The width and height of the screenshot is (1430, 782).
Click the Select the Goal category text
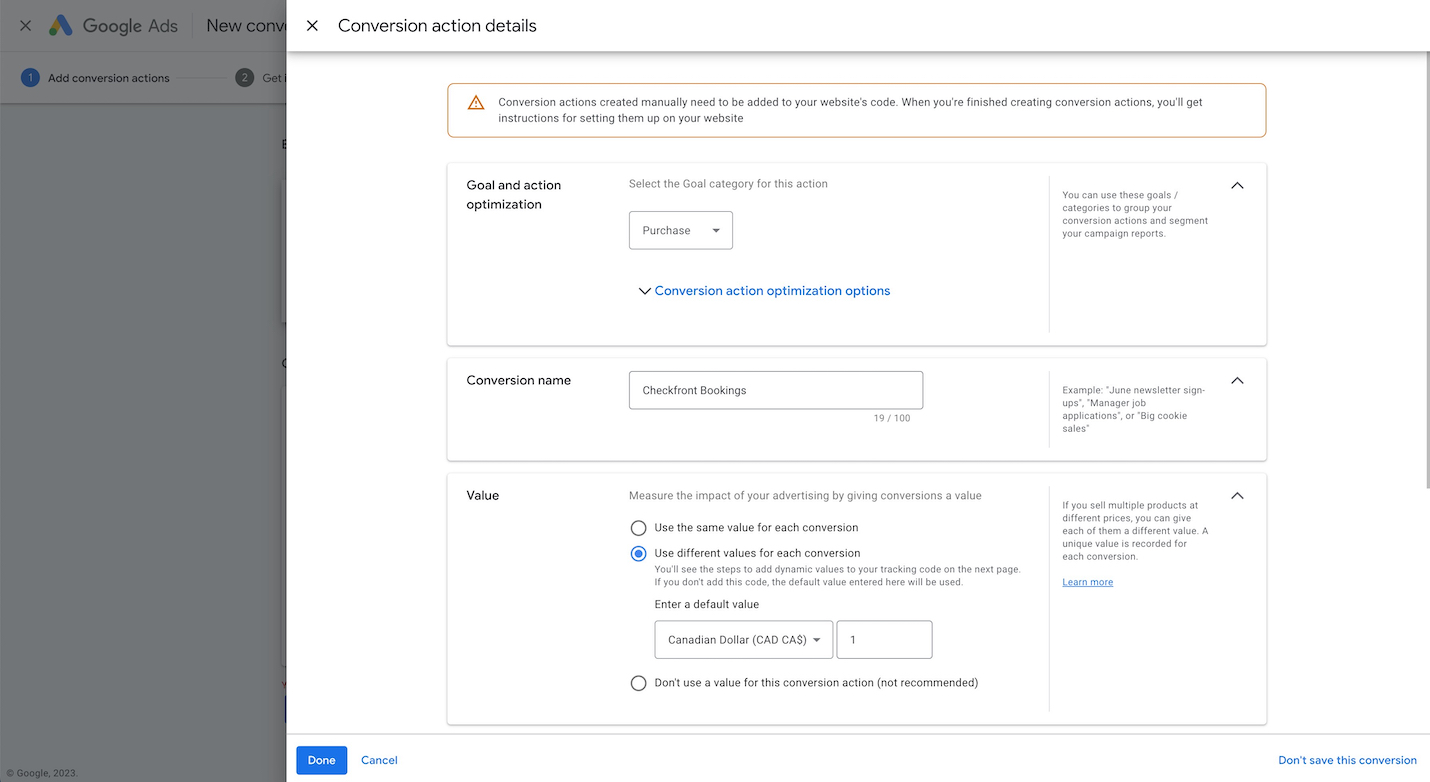pos(728,184)
